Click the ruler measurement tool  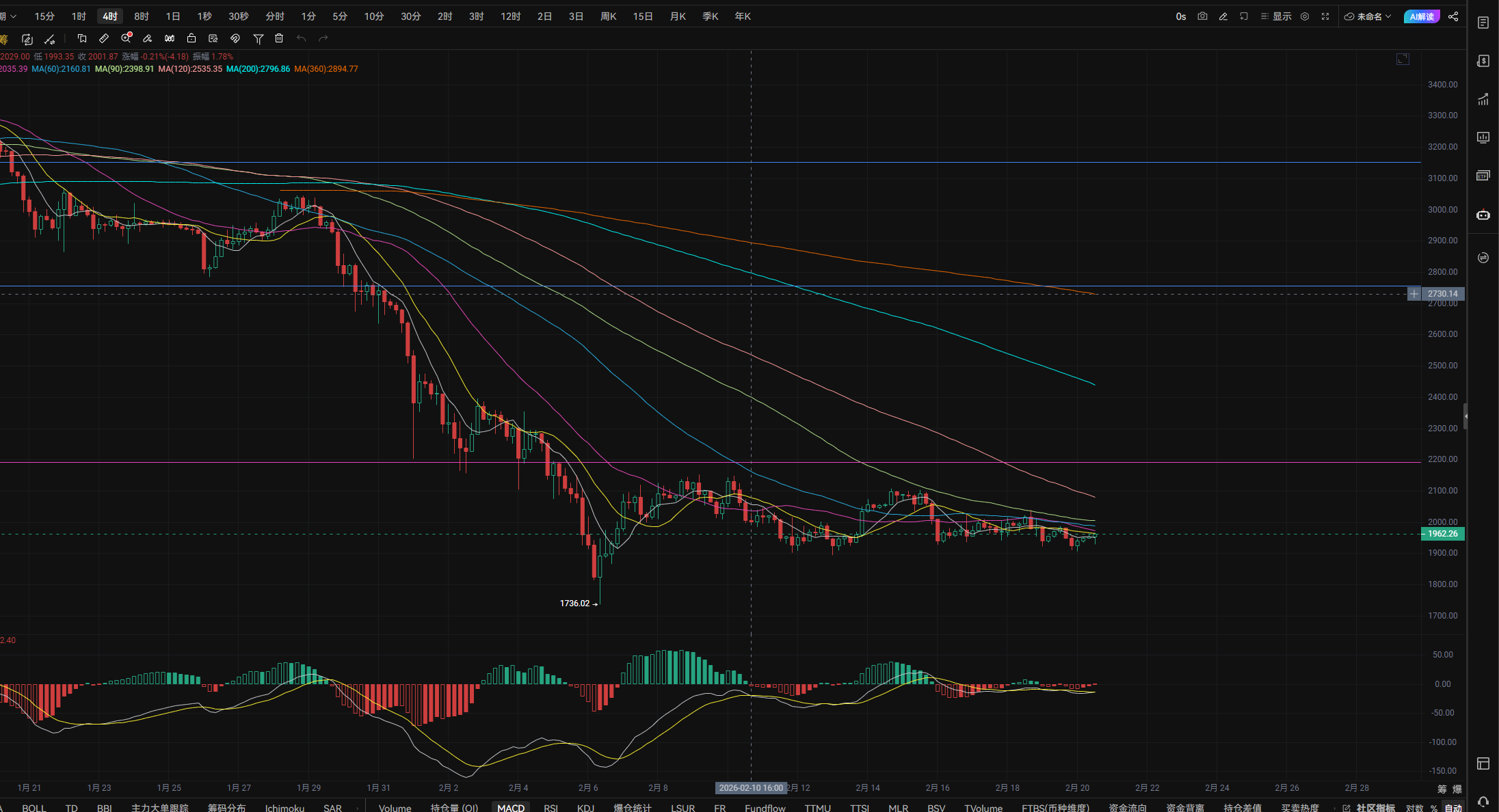click(x=104, y=38)
